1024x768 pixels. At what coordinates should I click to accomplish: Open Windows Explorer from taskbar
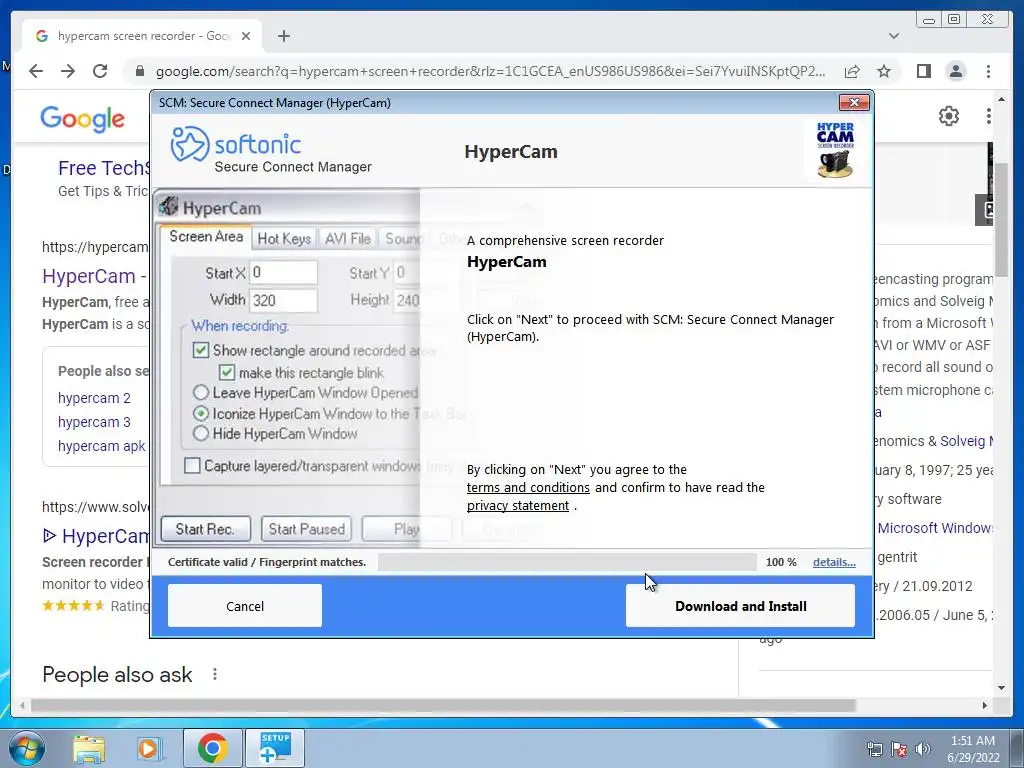89,748
